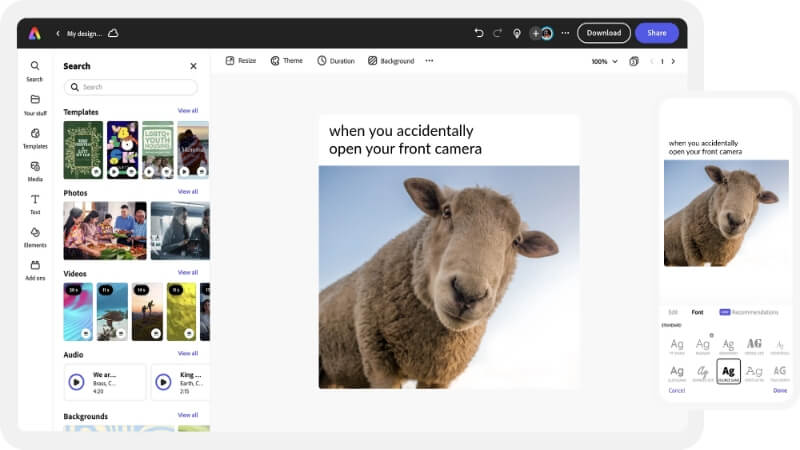
Task: Close the Search panel
Action: 193,66
